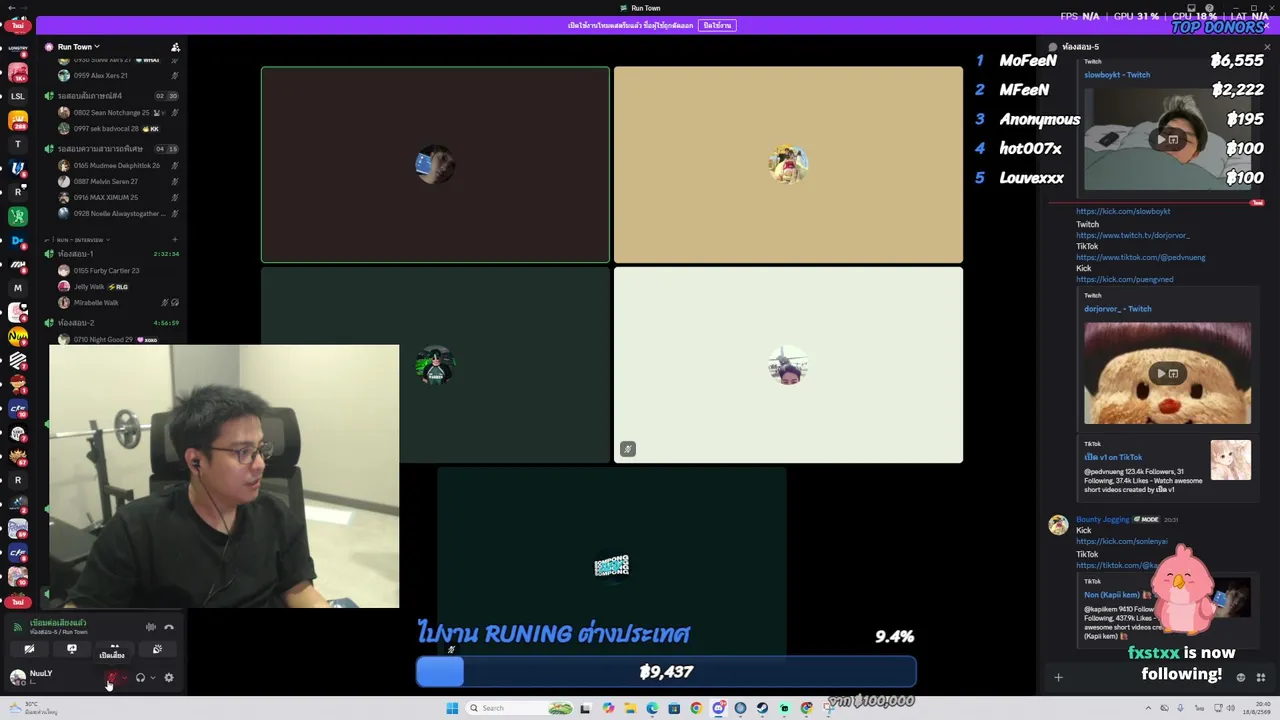This screenshot has width=1280, height=720.
Task: Open the orange crown server with 288 badge
Action: 18,120
